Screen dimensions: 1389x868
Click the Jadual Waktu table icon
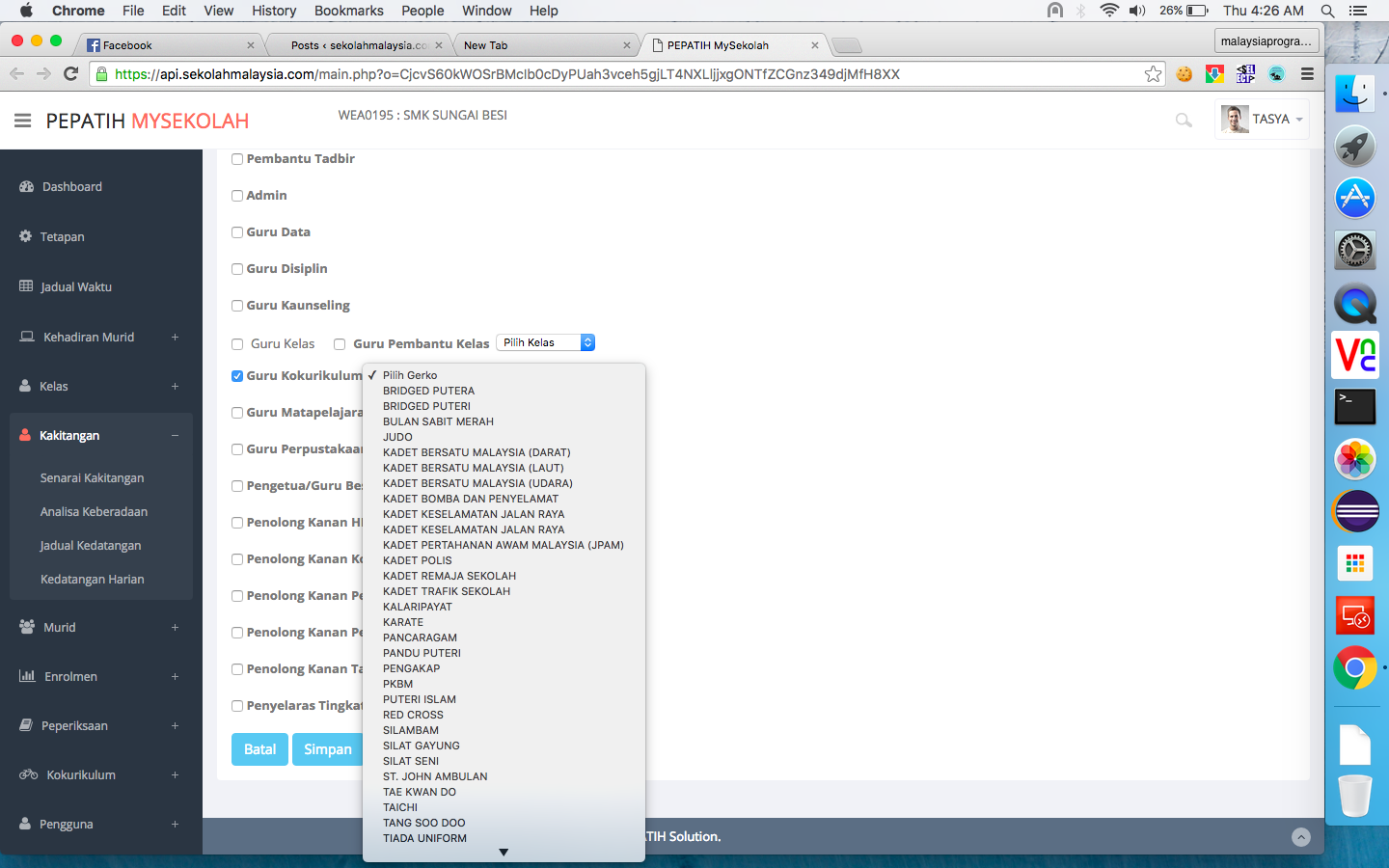(x=26, y=286)
